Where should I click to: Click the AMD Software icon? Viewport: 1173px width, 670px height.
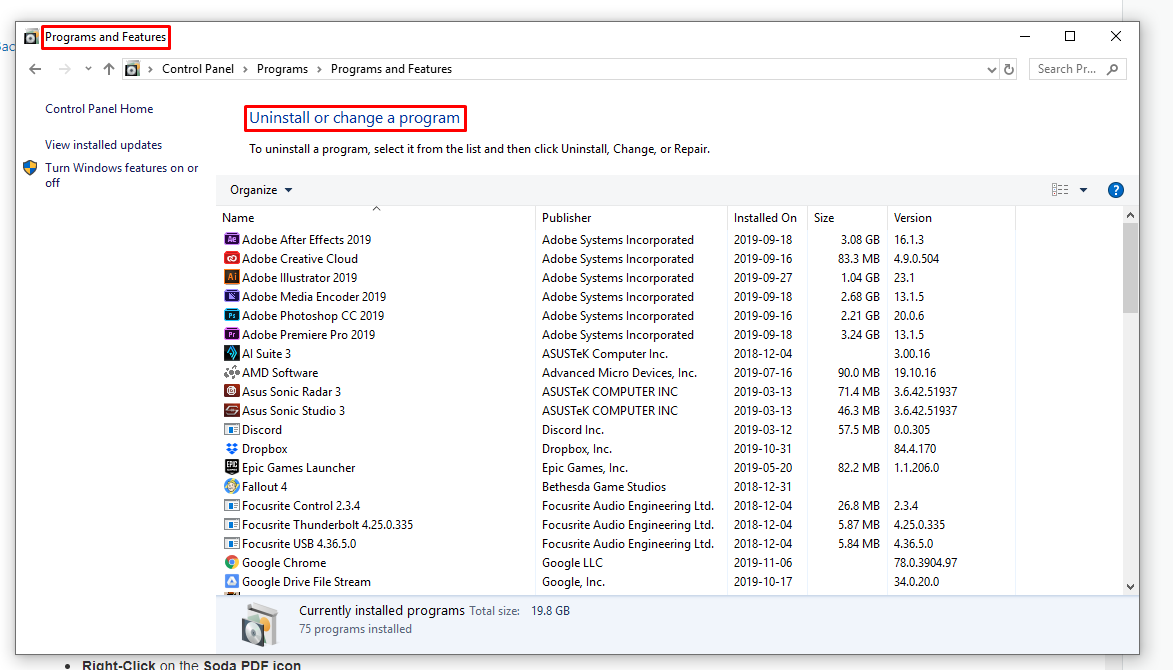(x=232, y=372)
